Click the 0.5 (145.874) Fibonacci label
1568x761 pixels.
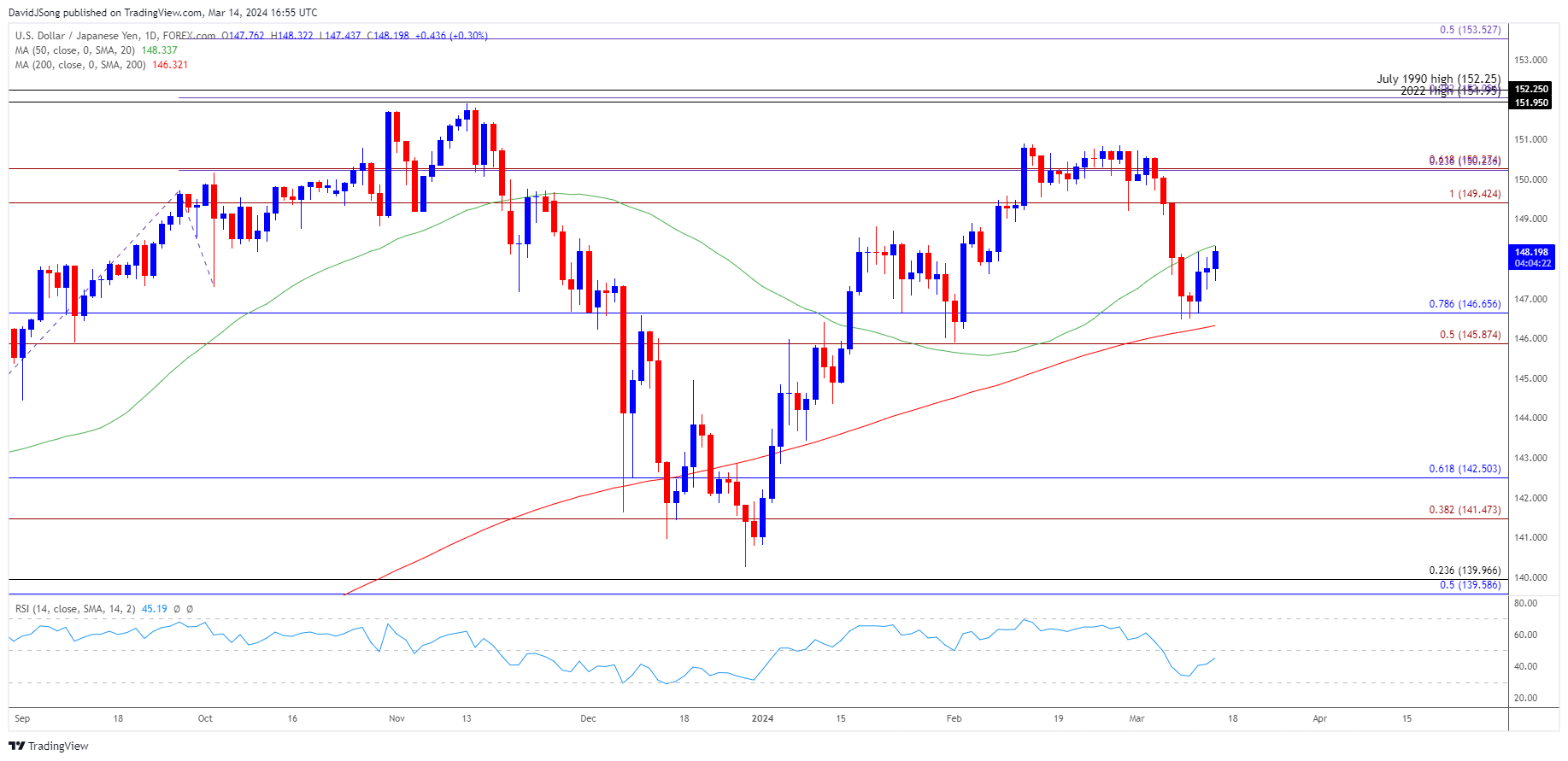1470,335
